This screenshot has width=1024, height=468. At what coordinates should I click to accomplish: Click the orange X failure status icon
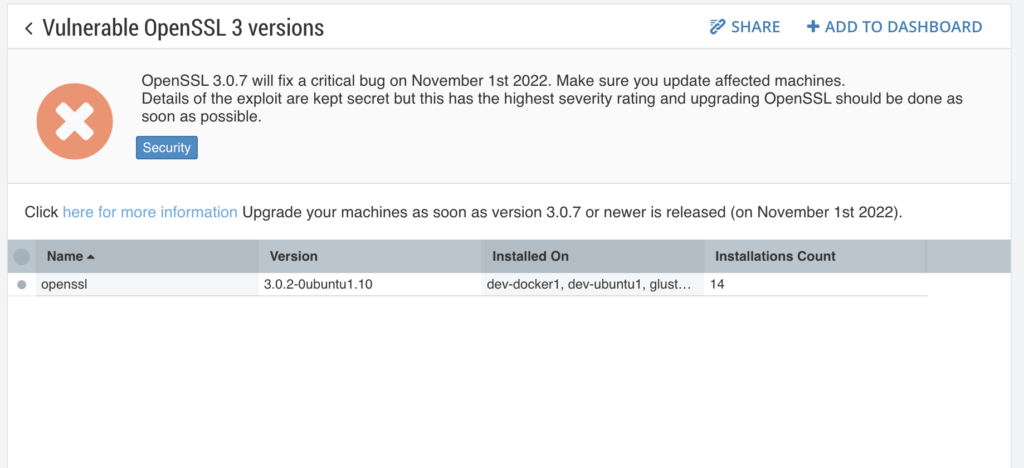74,121
